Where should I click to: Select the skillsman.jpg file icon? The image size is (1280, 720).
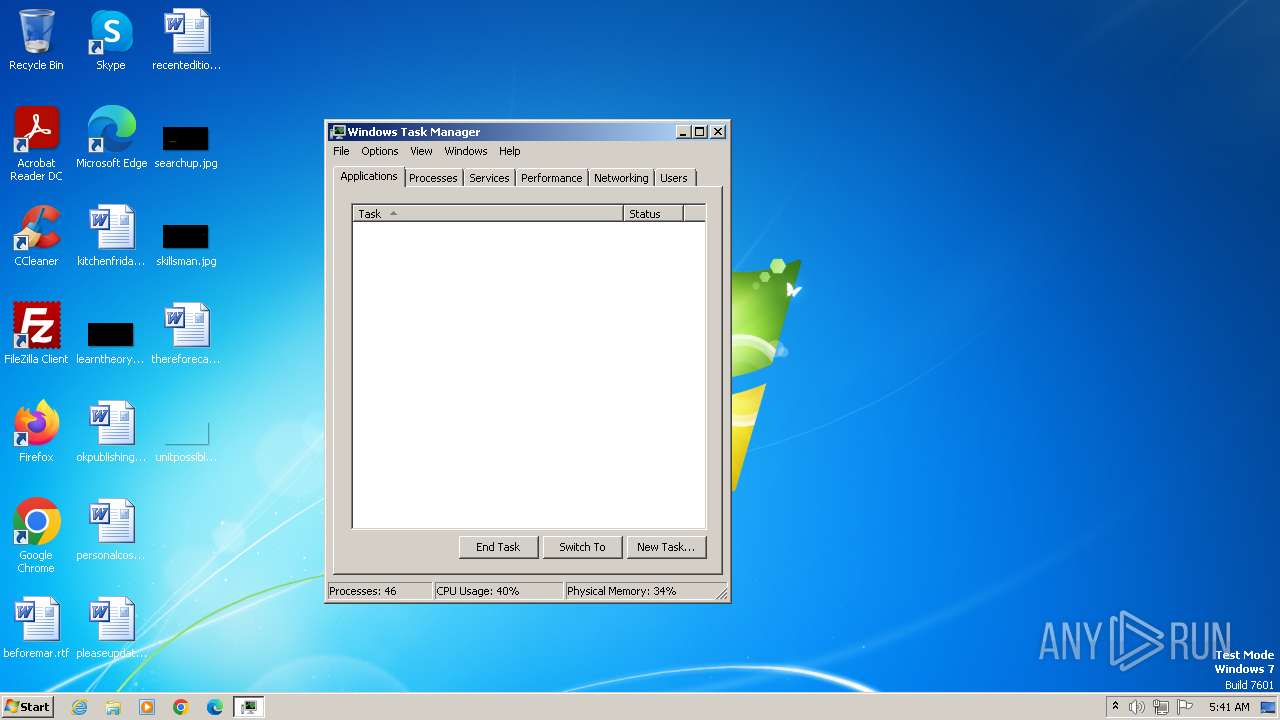(x=186, y=243)
